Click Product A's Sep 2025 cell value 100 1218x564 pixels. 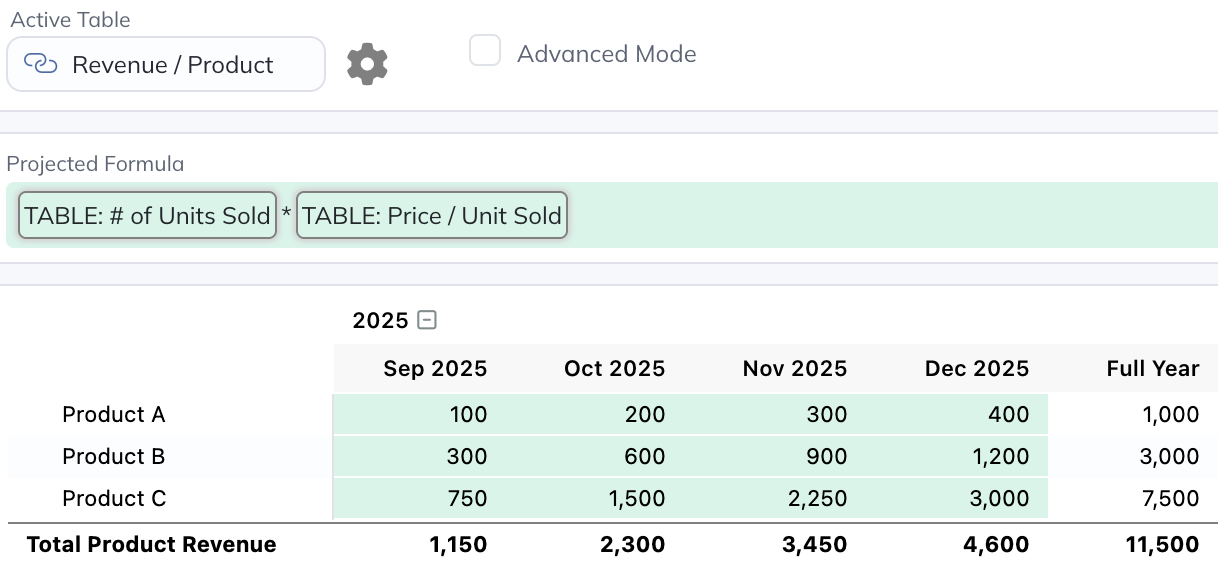pyautogui.click(x=468, y=414)
